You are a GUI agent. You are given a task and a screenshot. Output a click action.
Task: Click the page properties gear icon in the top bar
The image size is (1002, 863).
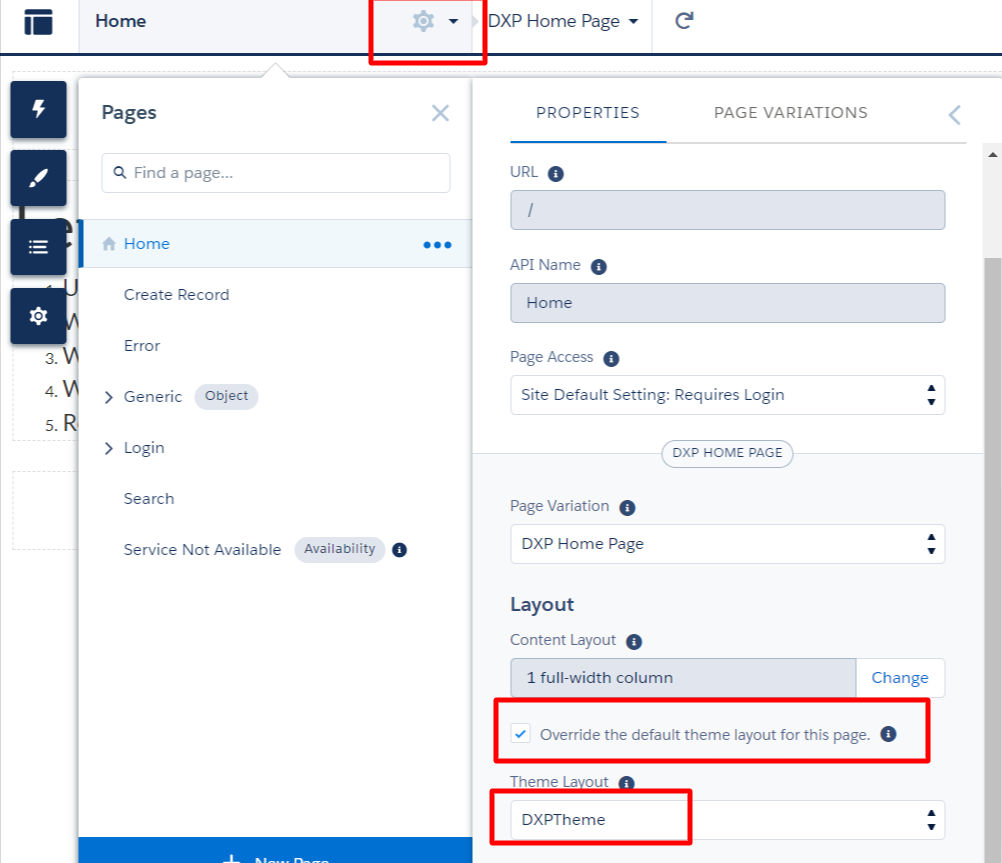tap(424, 21)
